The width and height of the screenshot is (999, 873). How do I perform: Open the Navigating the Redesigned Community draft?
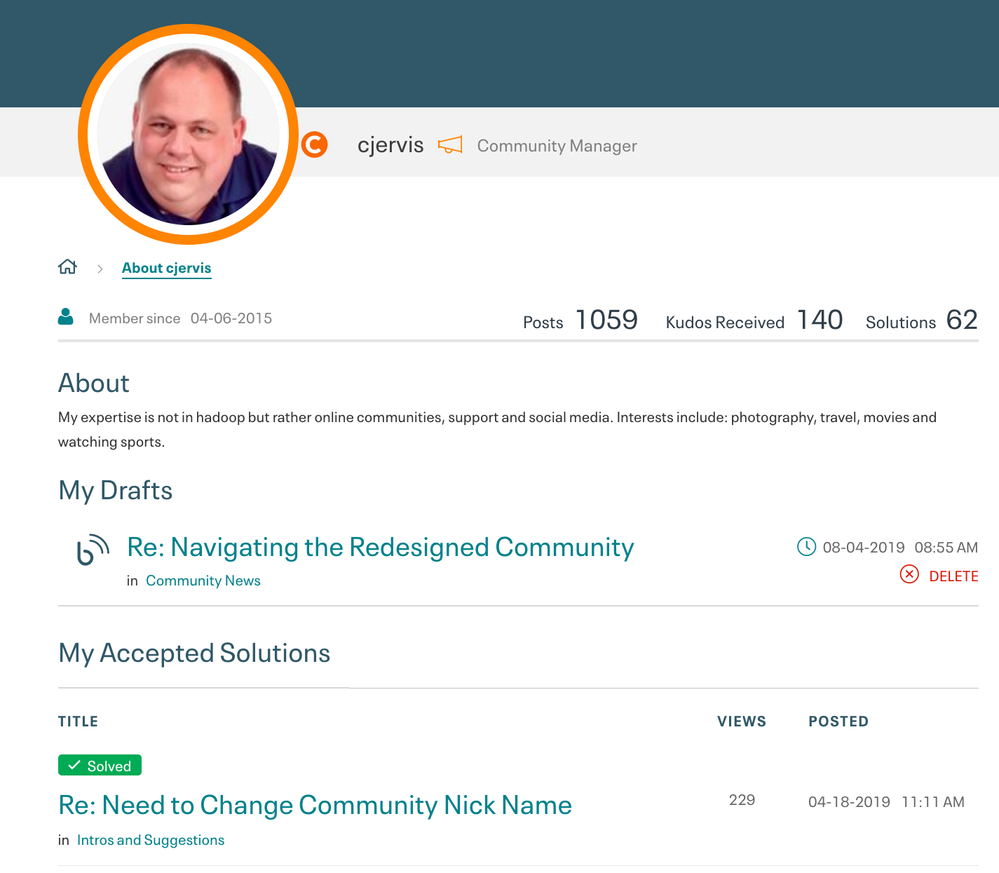pyautogui.click(x=380, y=547)
